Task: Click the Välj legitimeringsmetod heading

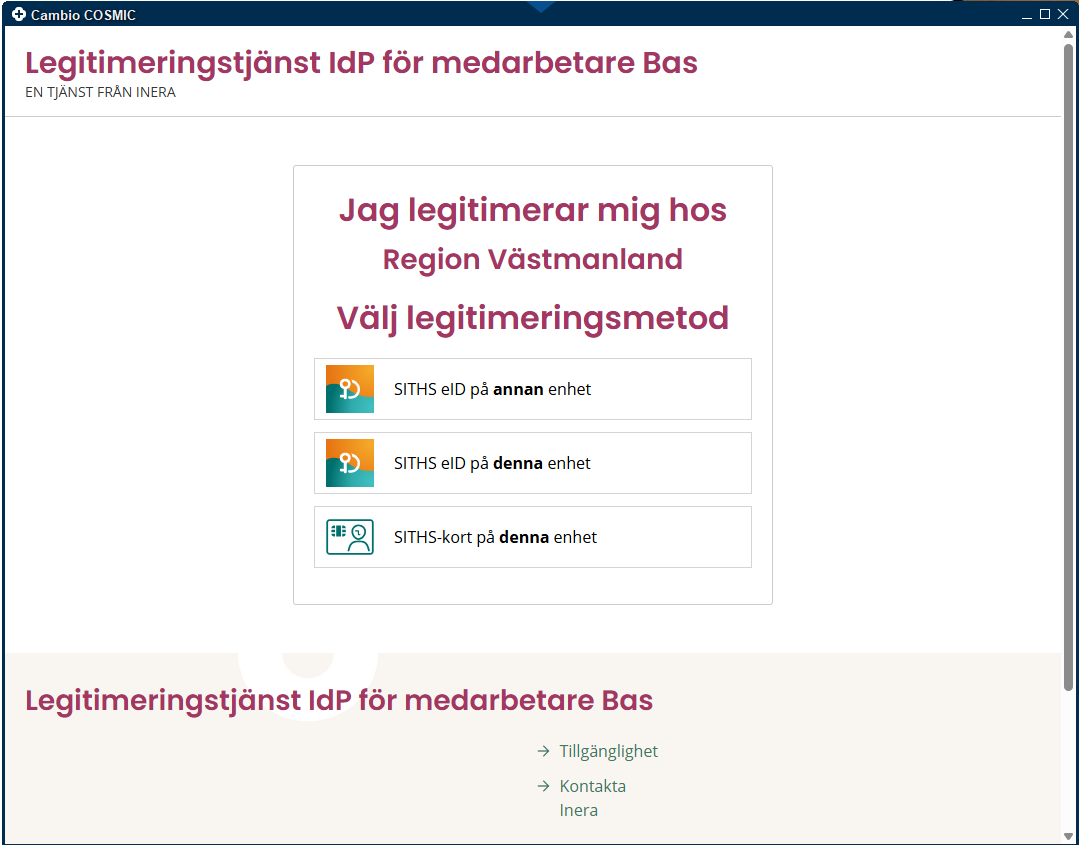Action: click(532, 318)
